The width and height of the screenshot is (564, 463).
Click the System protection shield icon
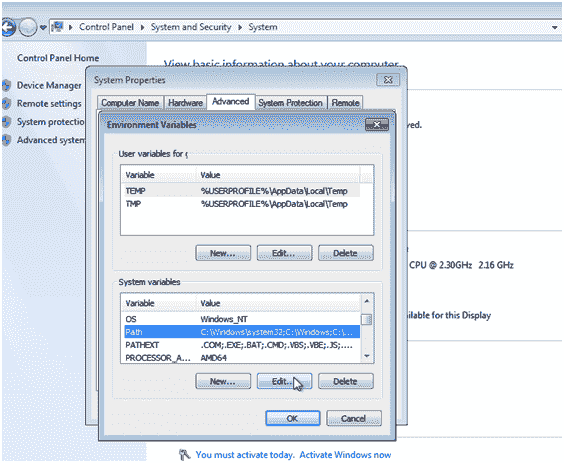[x=6, y=122]
